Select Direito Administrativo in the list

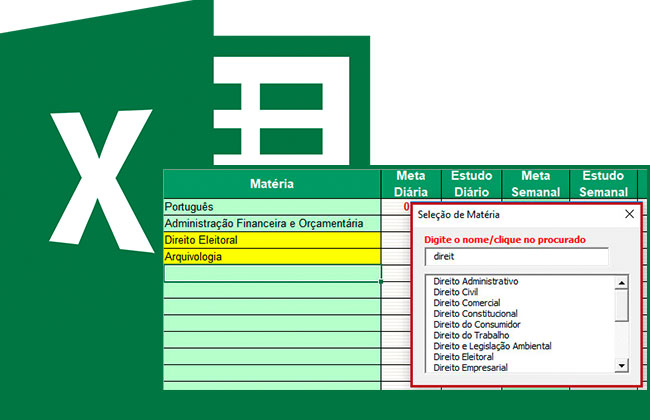point(475,281)
